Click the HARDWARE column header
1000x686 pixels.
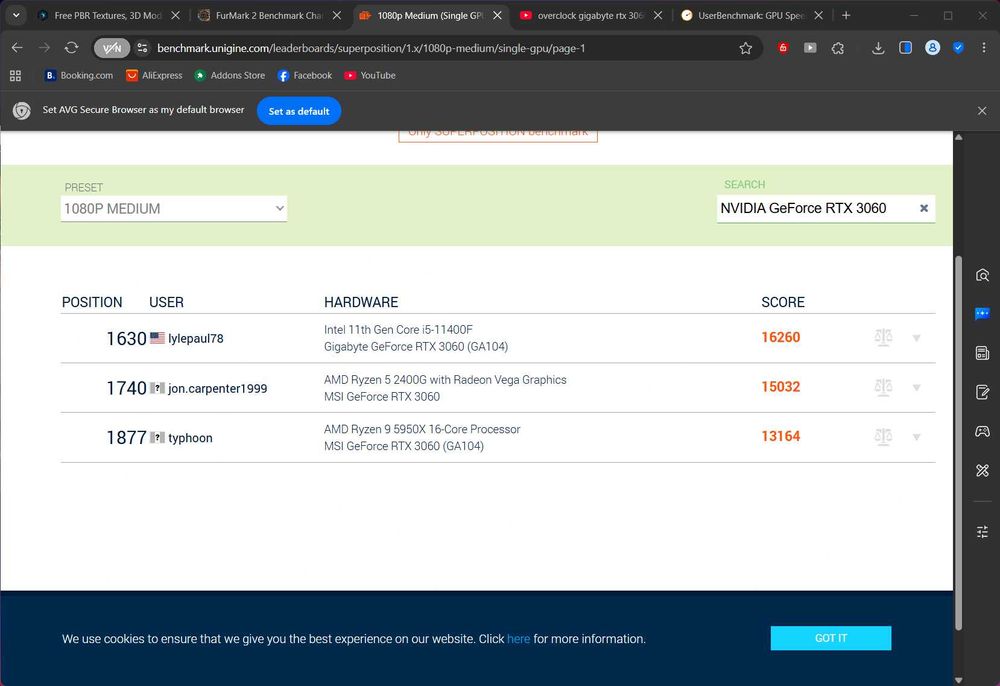tap(361, 302)
